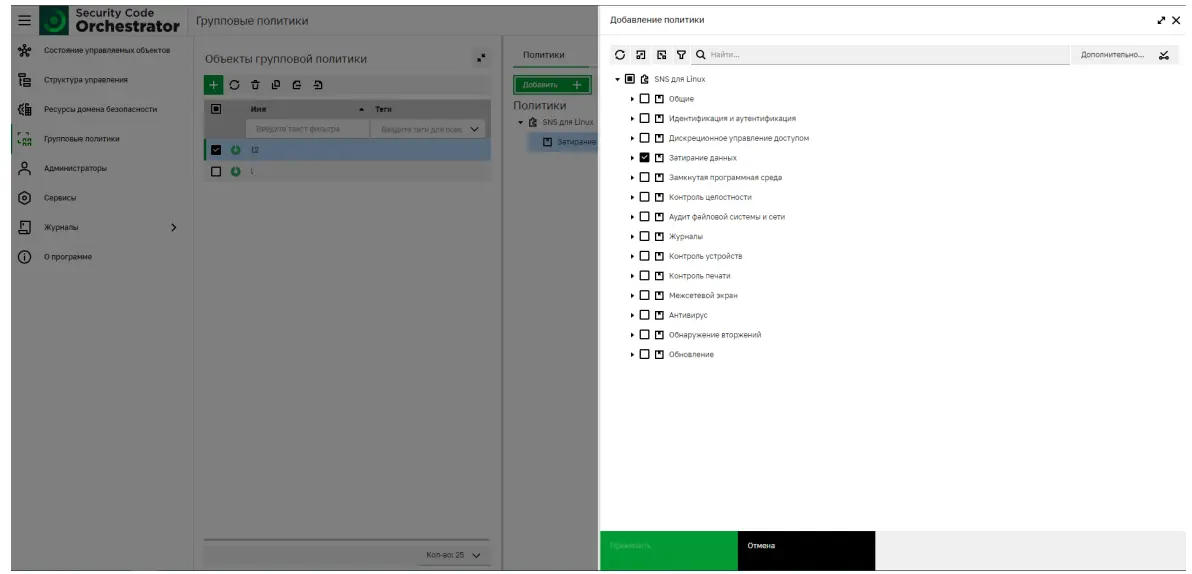Collapse the Объекты групповой политики panel
The width and height of the screenshot is (1192, 574).
point(481,58)
